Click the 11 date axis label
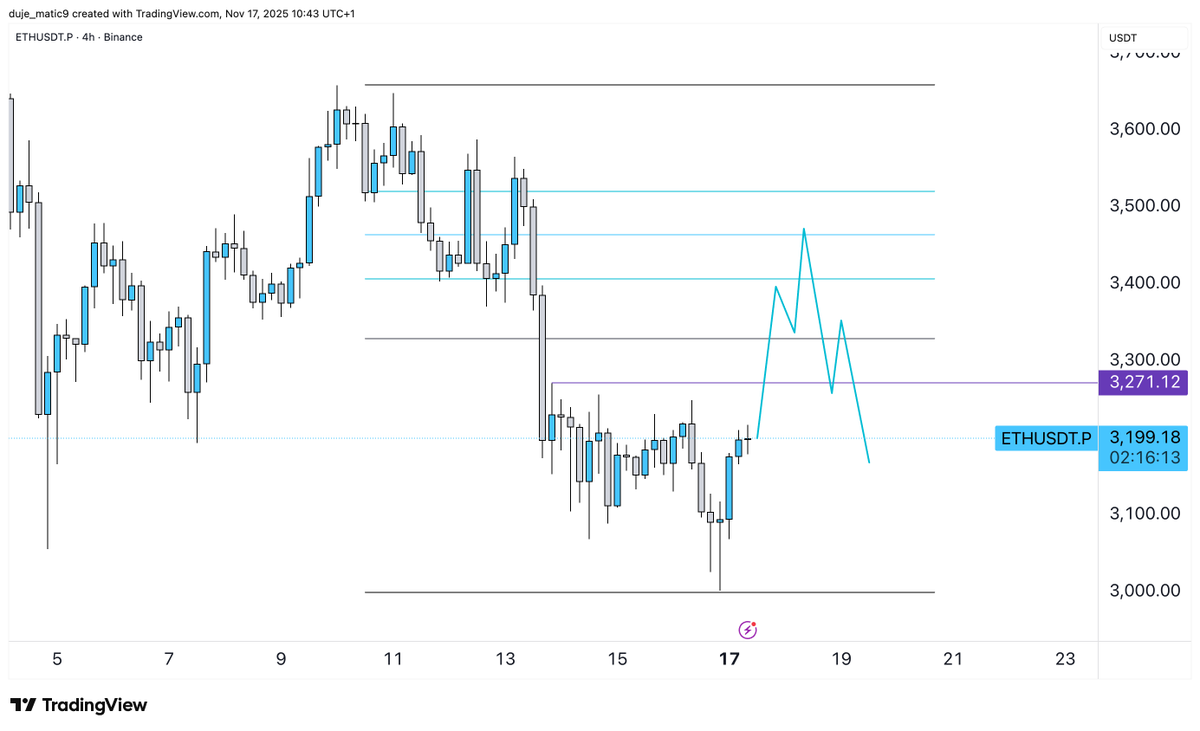The image size is (1200, 731). tap(393, 658)
